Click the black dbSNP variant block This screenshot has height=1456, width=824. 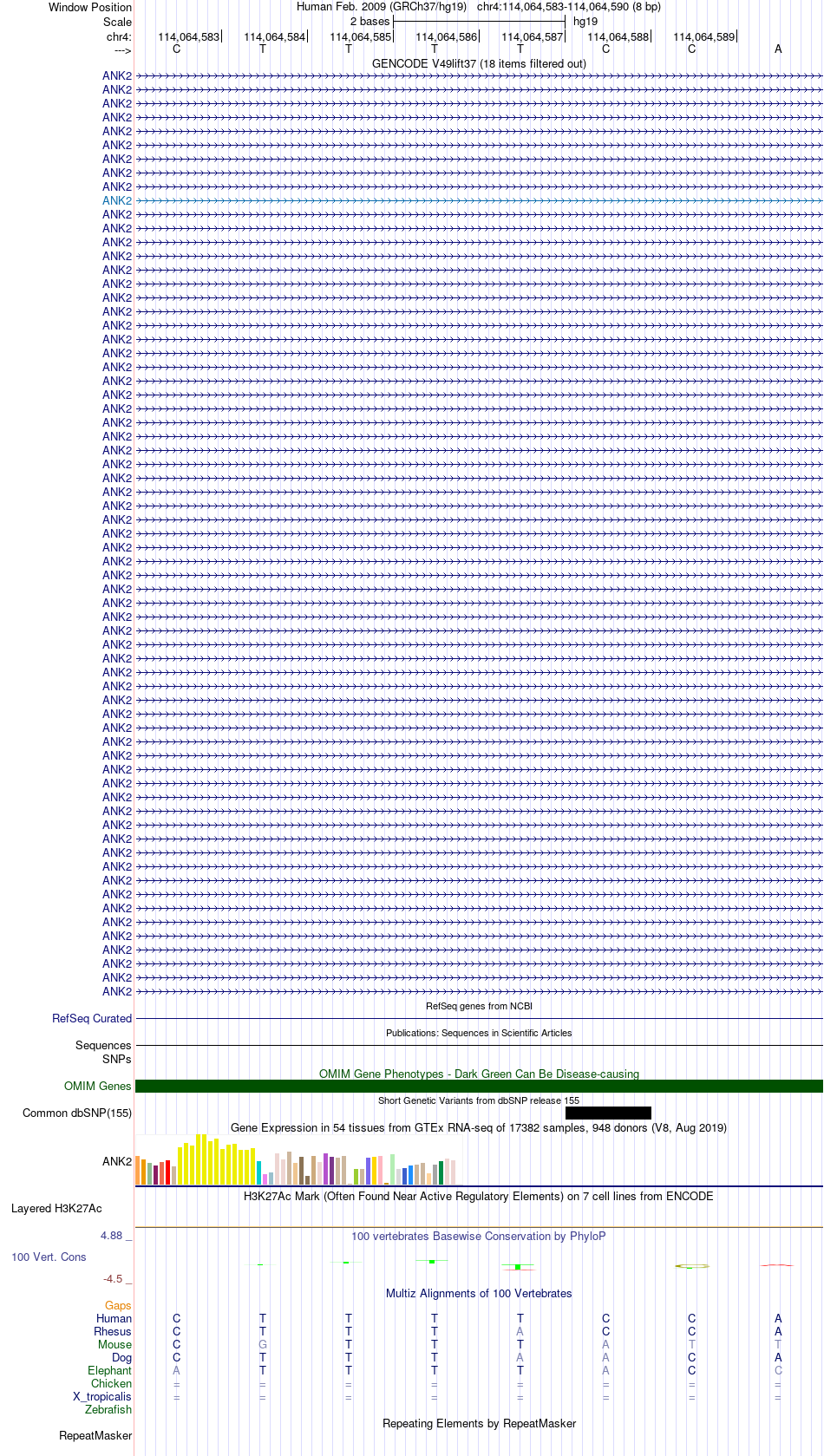coord(608,1113)
